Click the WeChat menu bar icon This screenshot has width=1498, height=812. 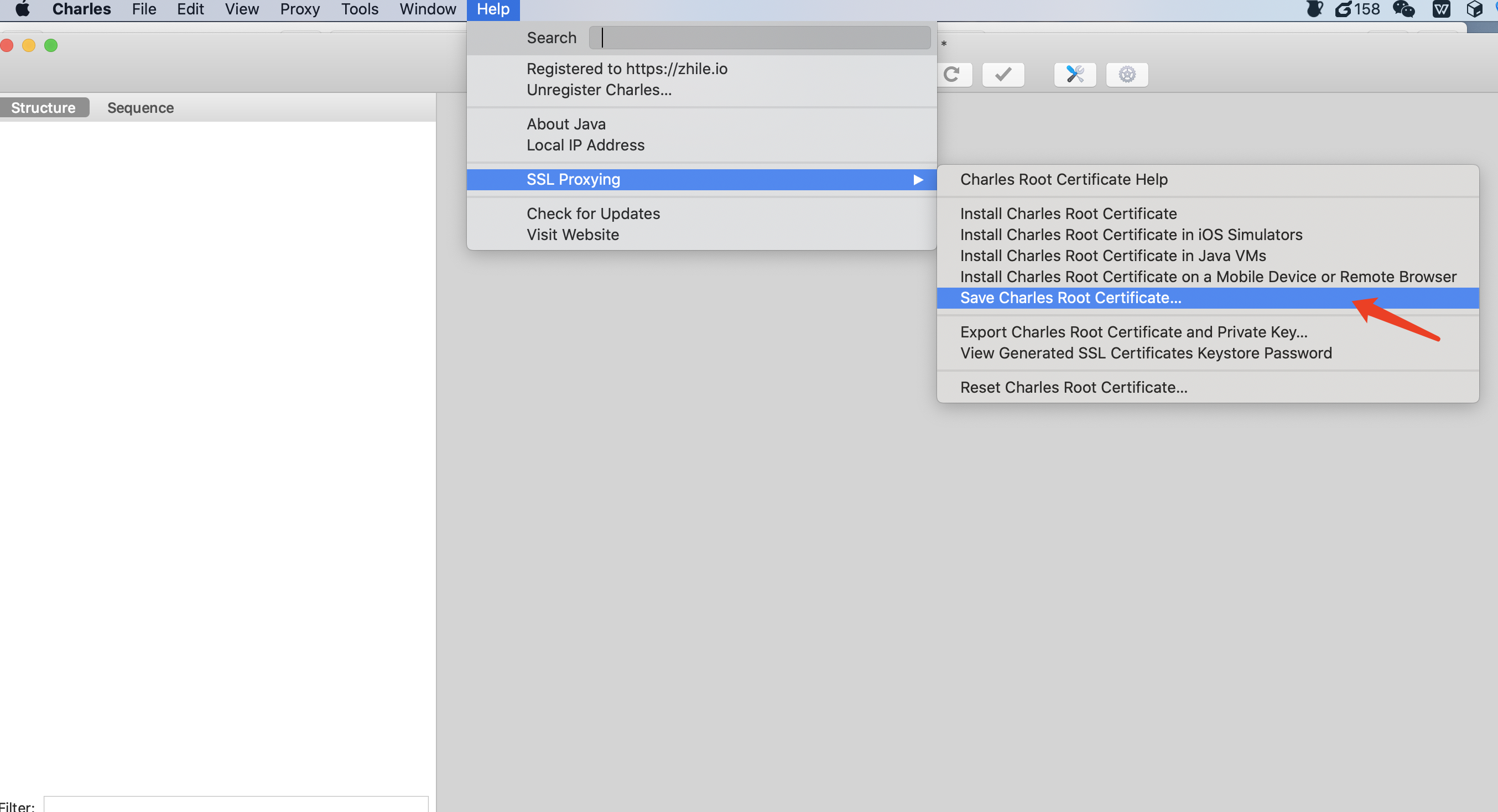(1404, 9)
